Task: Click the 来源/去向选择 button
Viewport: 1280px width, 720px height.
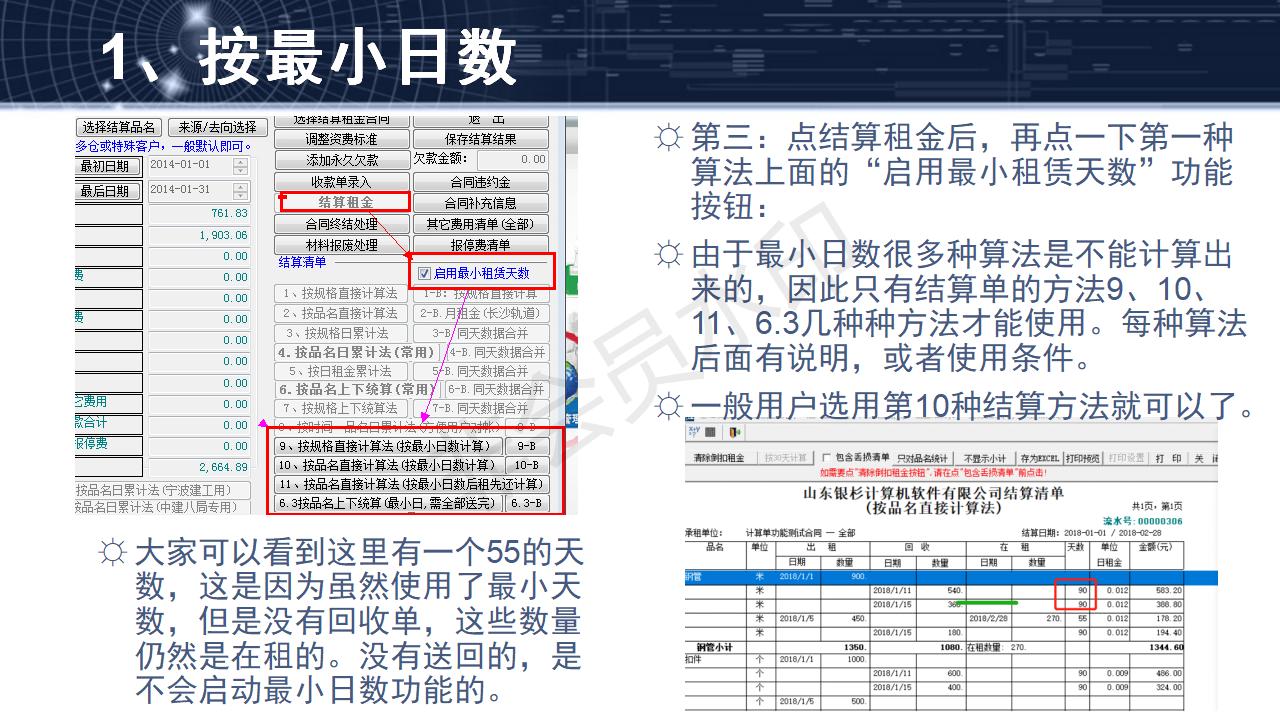Action: (220, 127)
